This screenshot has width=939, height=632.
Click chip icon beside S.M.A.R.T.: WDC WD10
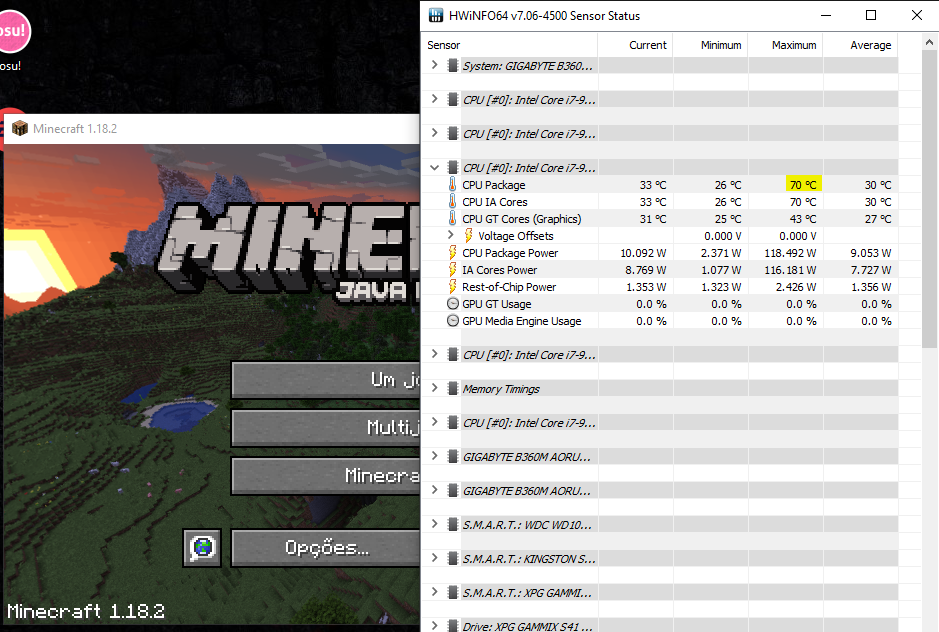pyautogui.click(x=453, y=524)
